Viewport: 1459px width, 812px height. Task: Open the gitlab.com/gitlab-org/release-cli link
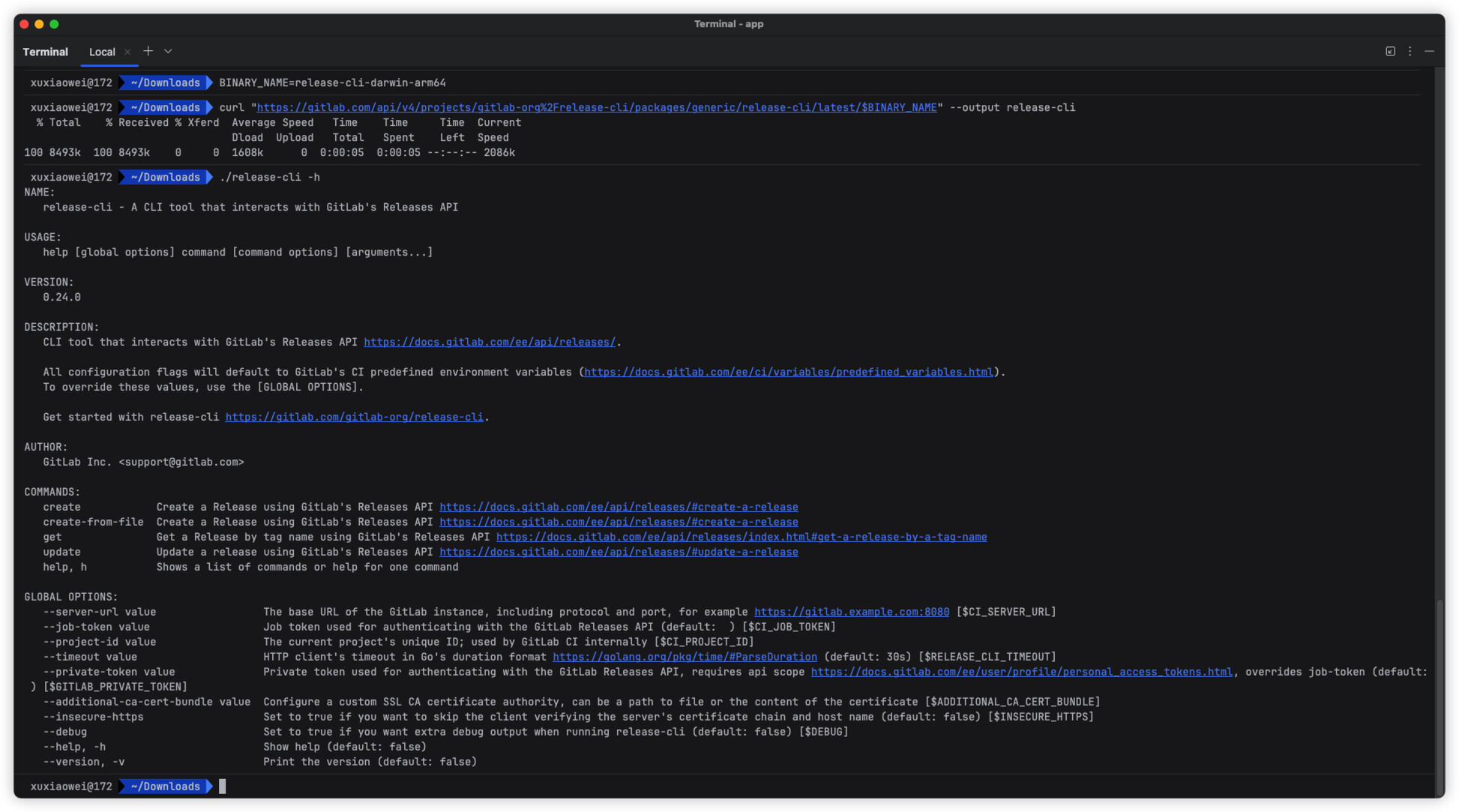pyautogui.click(x=354, y=417)
